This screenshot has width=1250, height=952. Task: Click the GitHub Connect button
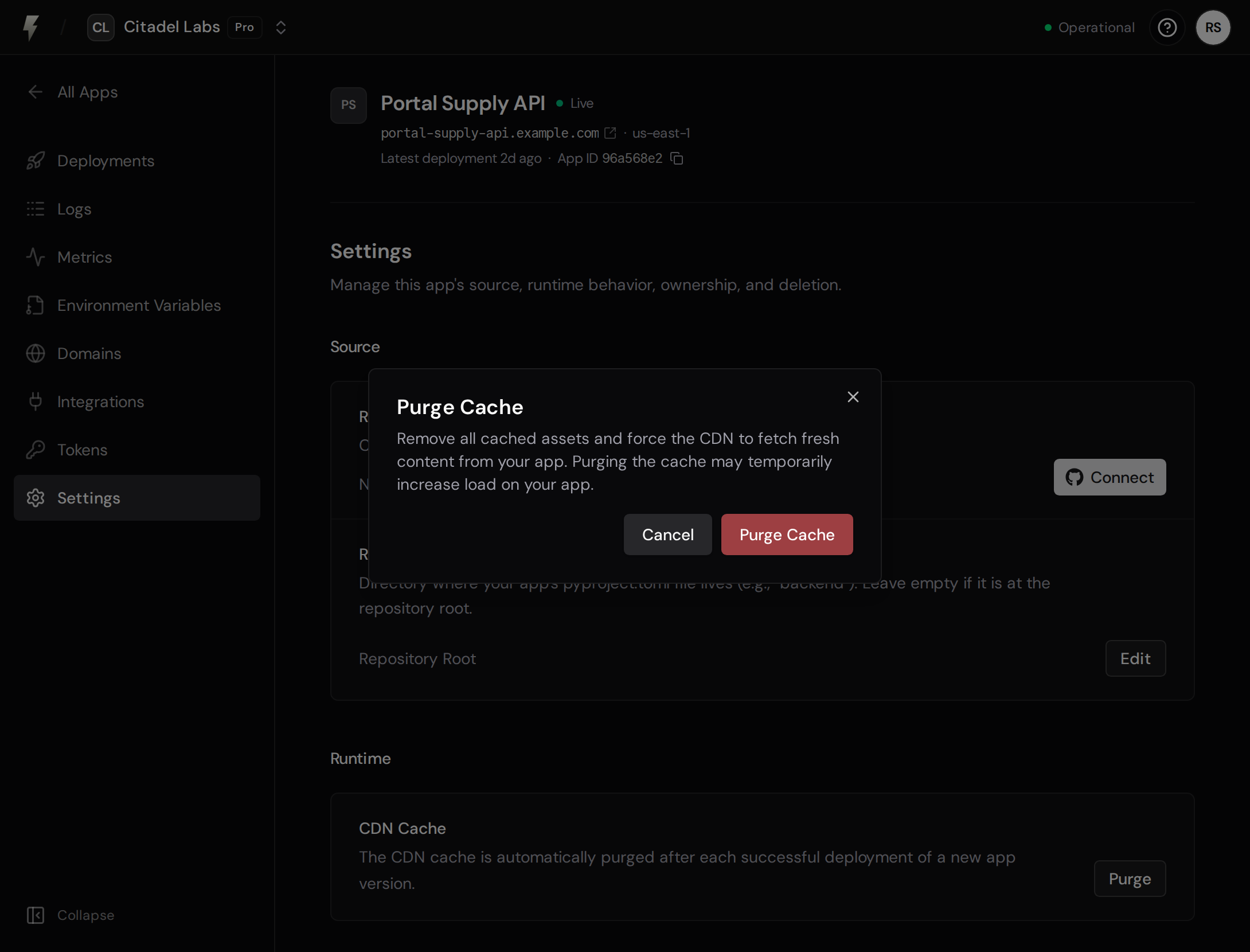coord(1110,477)
